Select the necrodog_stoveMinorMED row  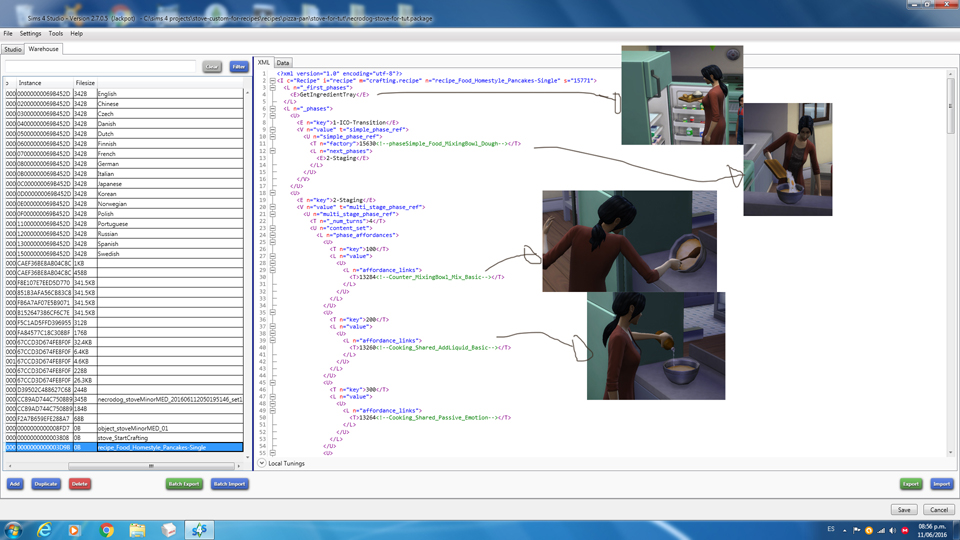tap(124, 399)
